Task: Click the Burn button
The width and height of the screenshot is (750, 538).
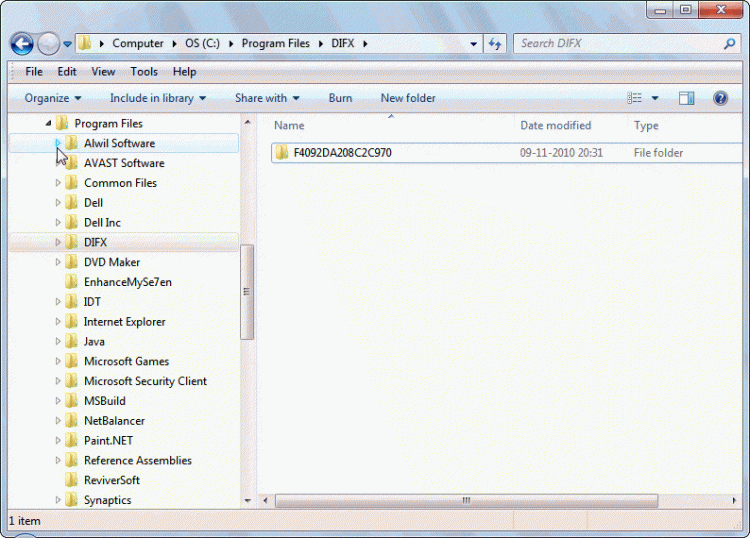Action: (340, 98)
